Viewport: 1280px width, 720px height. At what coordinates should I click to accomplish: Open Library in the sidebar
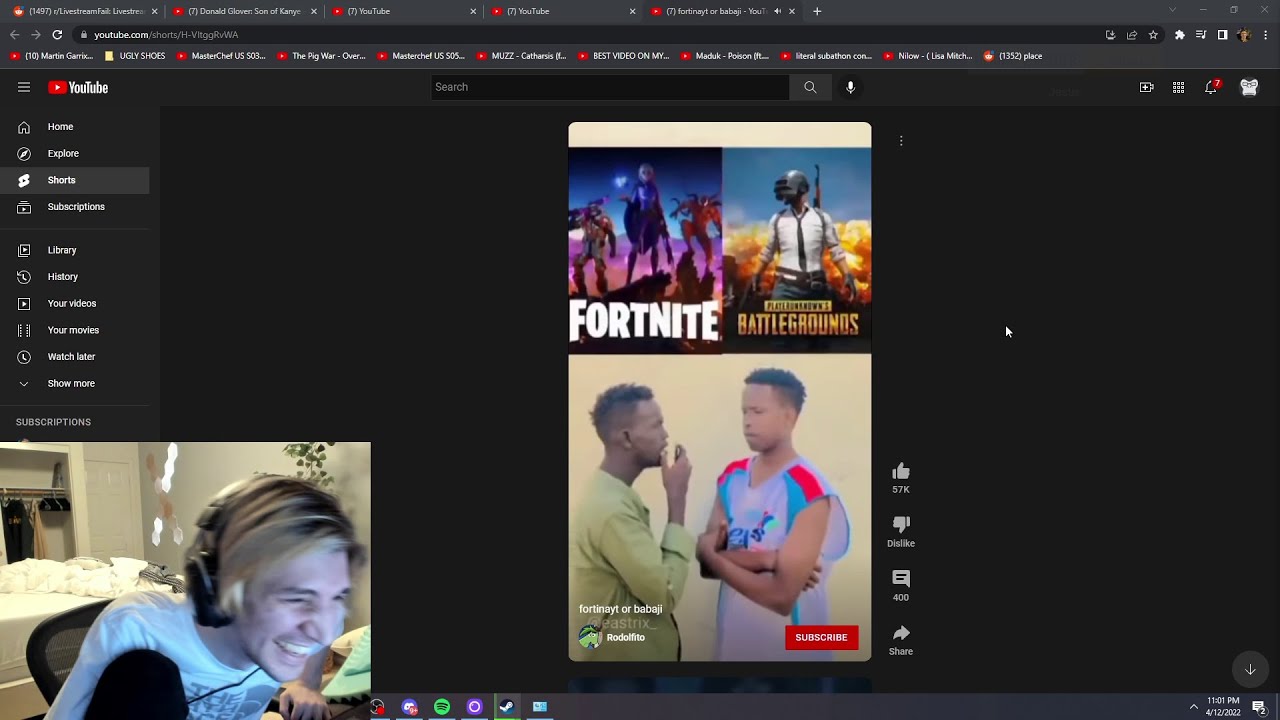(x=75, y=250)
